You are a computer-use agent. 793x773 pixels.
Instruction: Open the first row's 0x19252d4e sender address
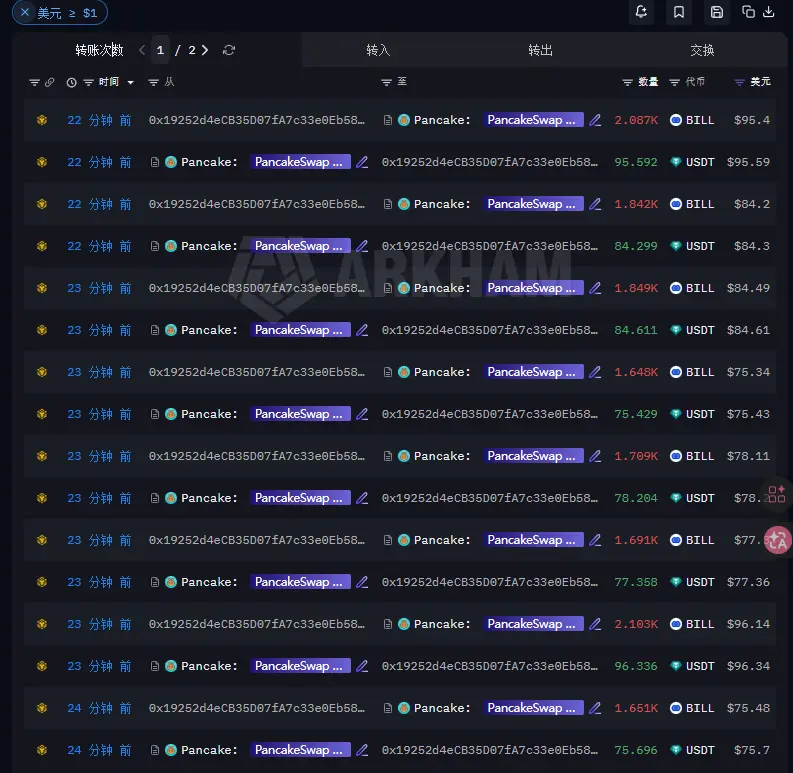coord(257,120)
